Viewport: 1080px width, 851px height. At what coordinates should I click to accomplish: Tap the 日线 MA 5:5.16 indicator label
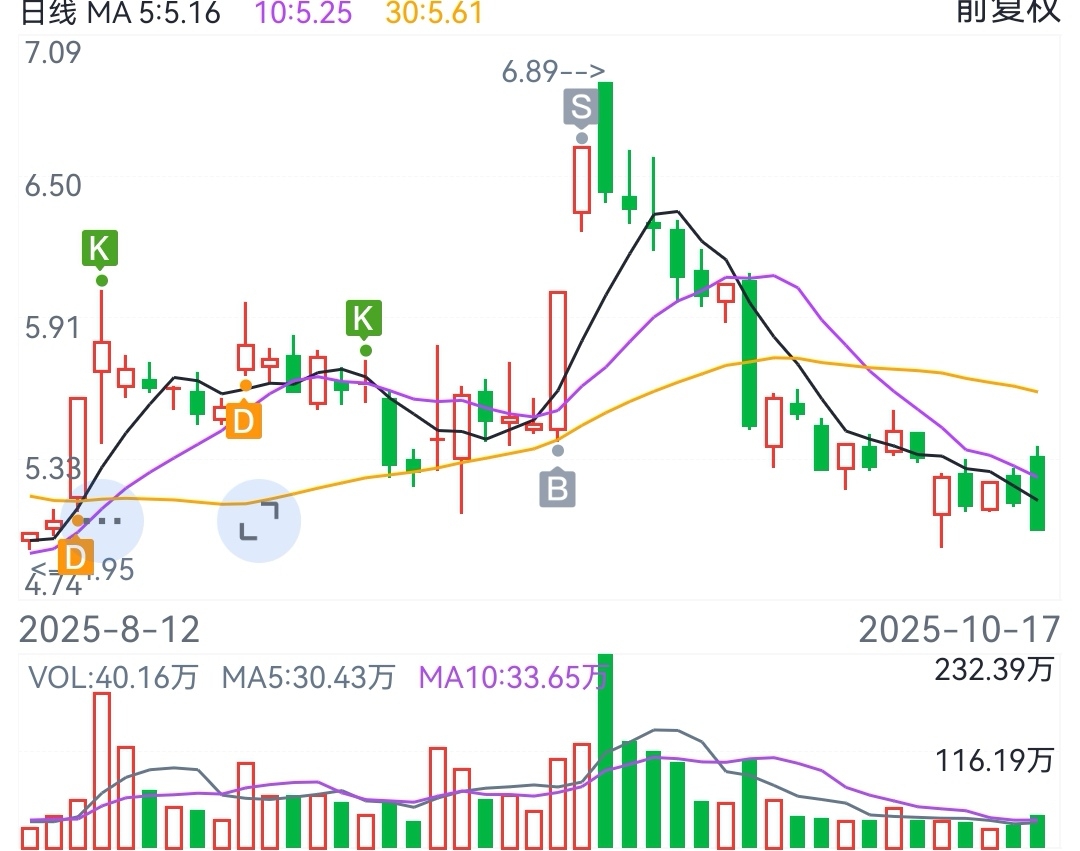tap(121, 12)
